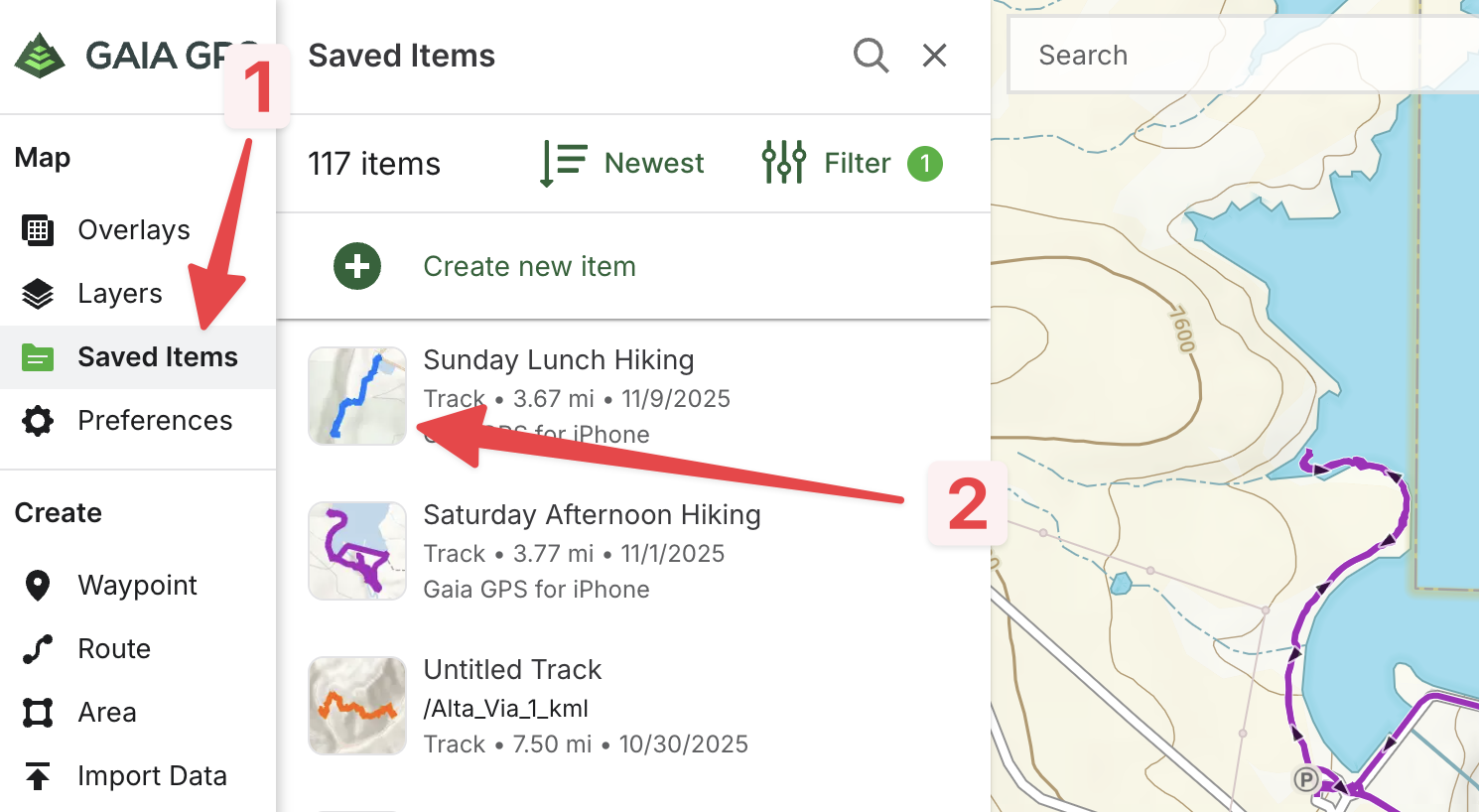The height and width of the screenshot is (812, 1479).
Task: Click the Sunday Lunch Hiking thumbnail
Action: click(357, 396)
